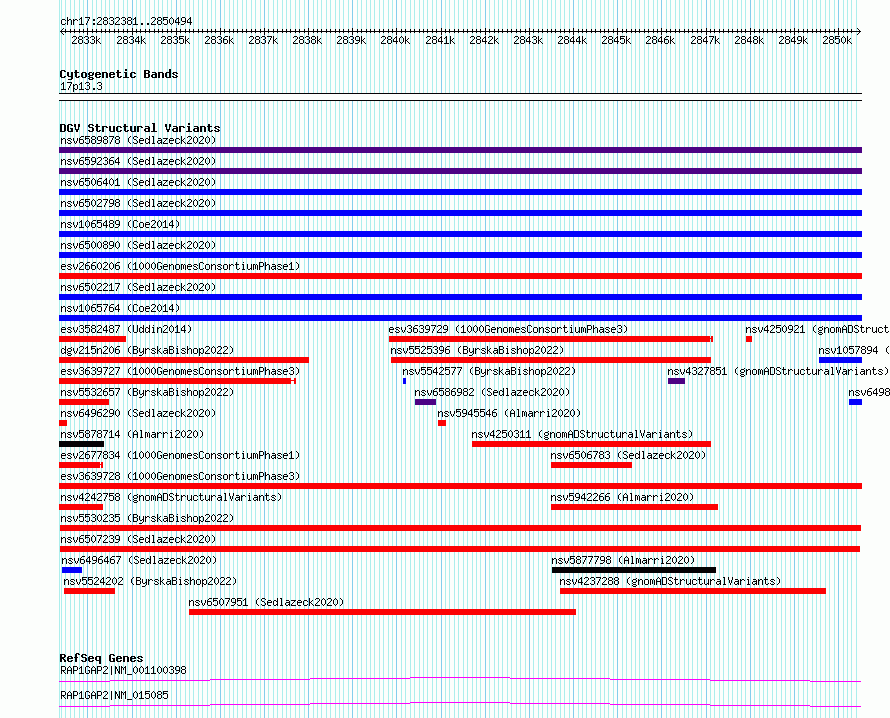
Task: Select the nsv6506783 (Sedlazeck2020) red bar
Action: pos(591,465)
